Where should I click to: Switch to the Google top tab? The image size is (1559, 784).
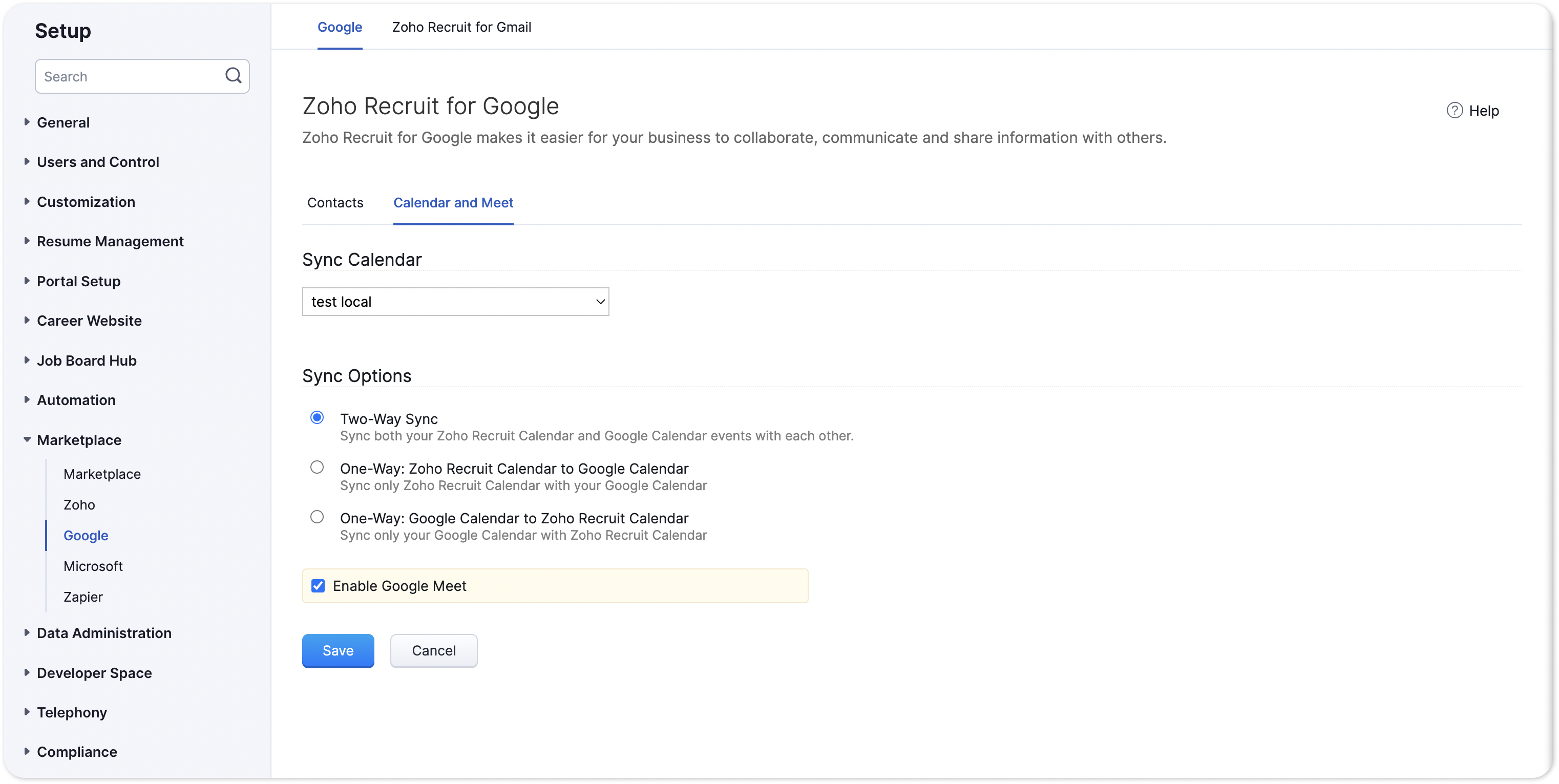(340, 27)
